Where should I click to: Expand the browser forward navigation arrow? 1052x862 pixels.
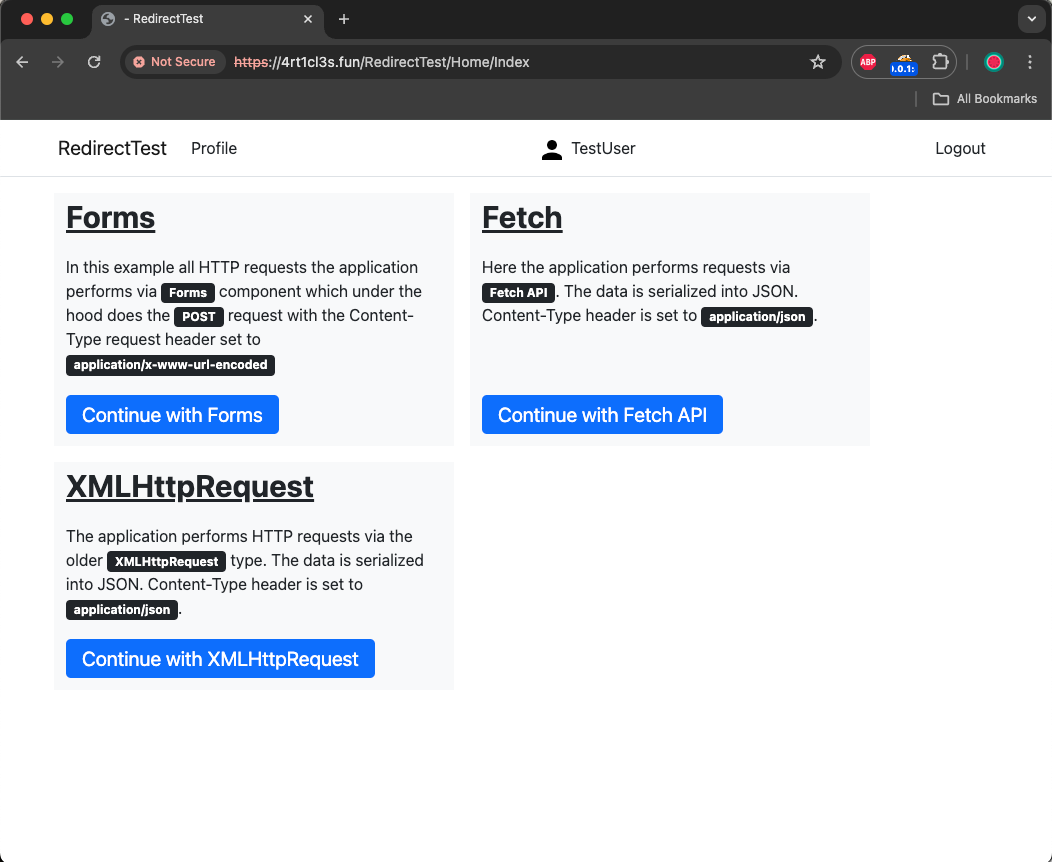57,61
